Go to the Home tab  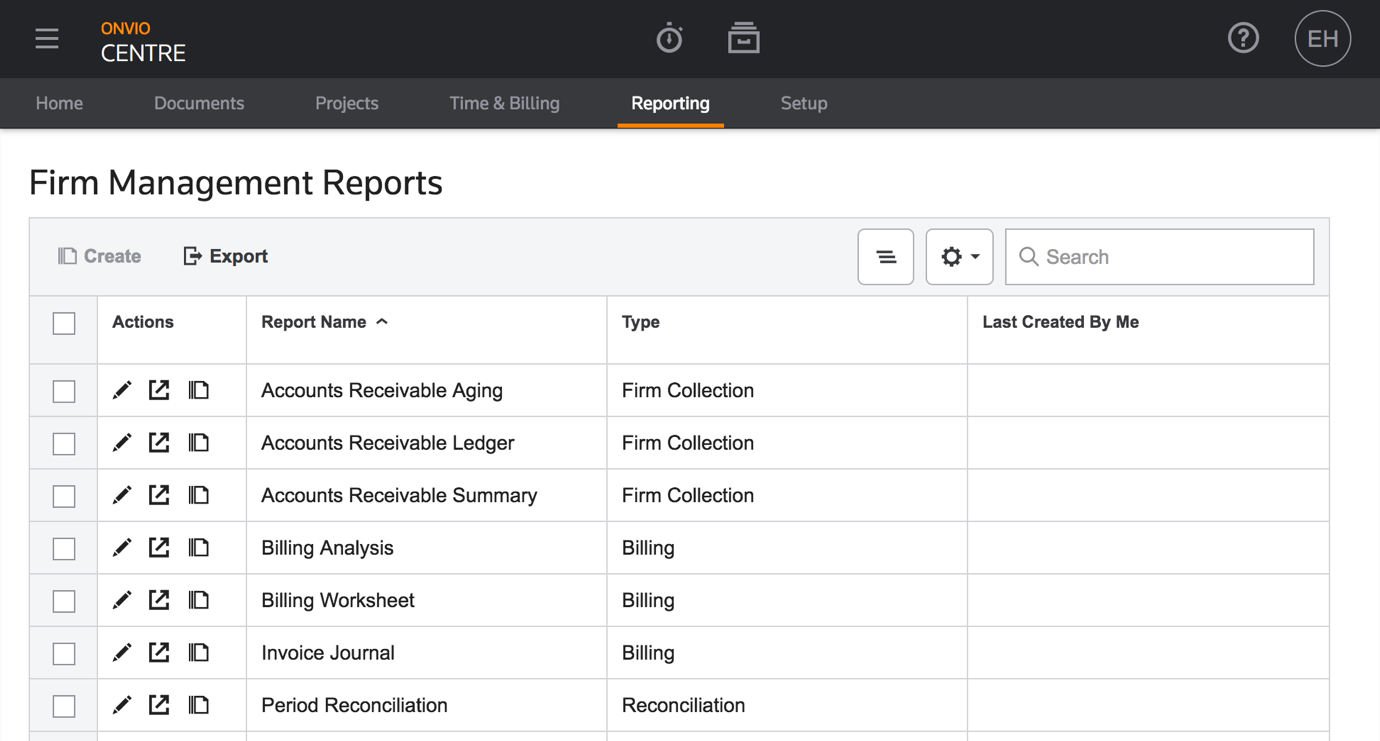tap(59, 103)
